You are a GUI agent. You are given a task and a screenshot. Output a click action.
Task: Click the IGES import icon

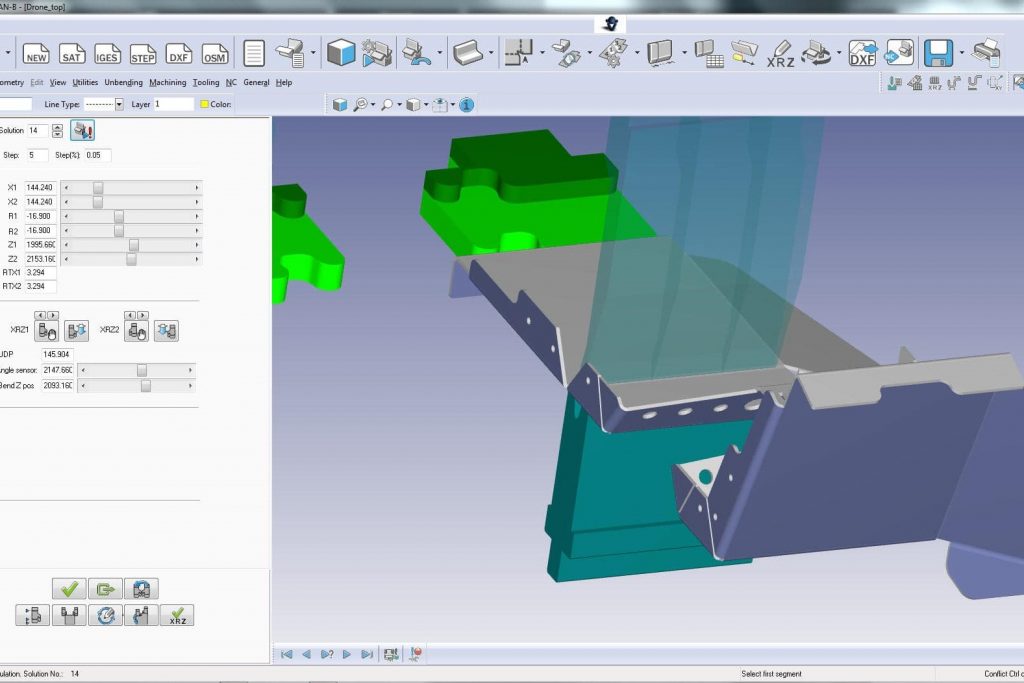coord(107,54)
